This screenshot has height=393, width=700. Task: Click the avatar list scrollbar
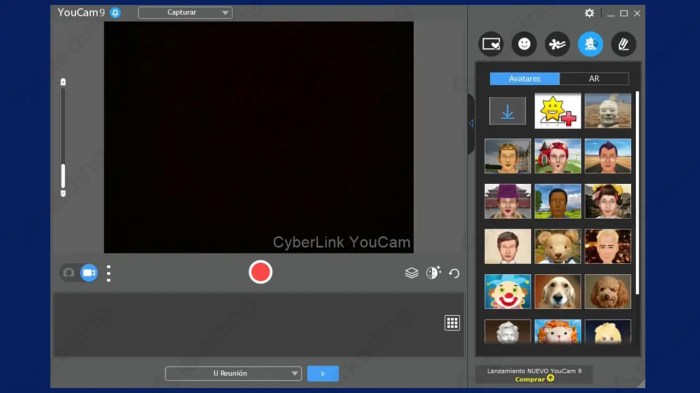pyautogui.click(x=637, y=193)
